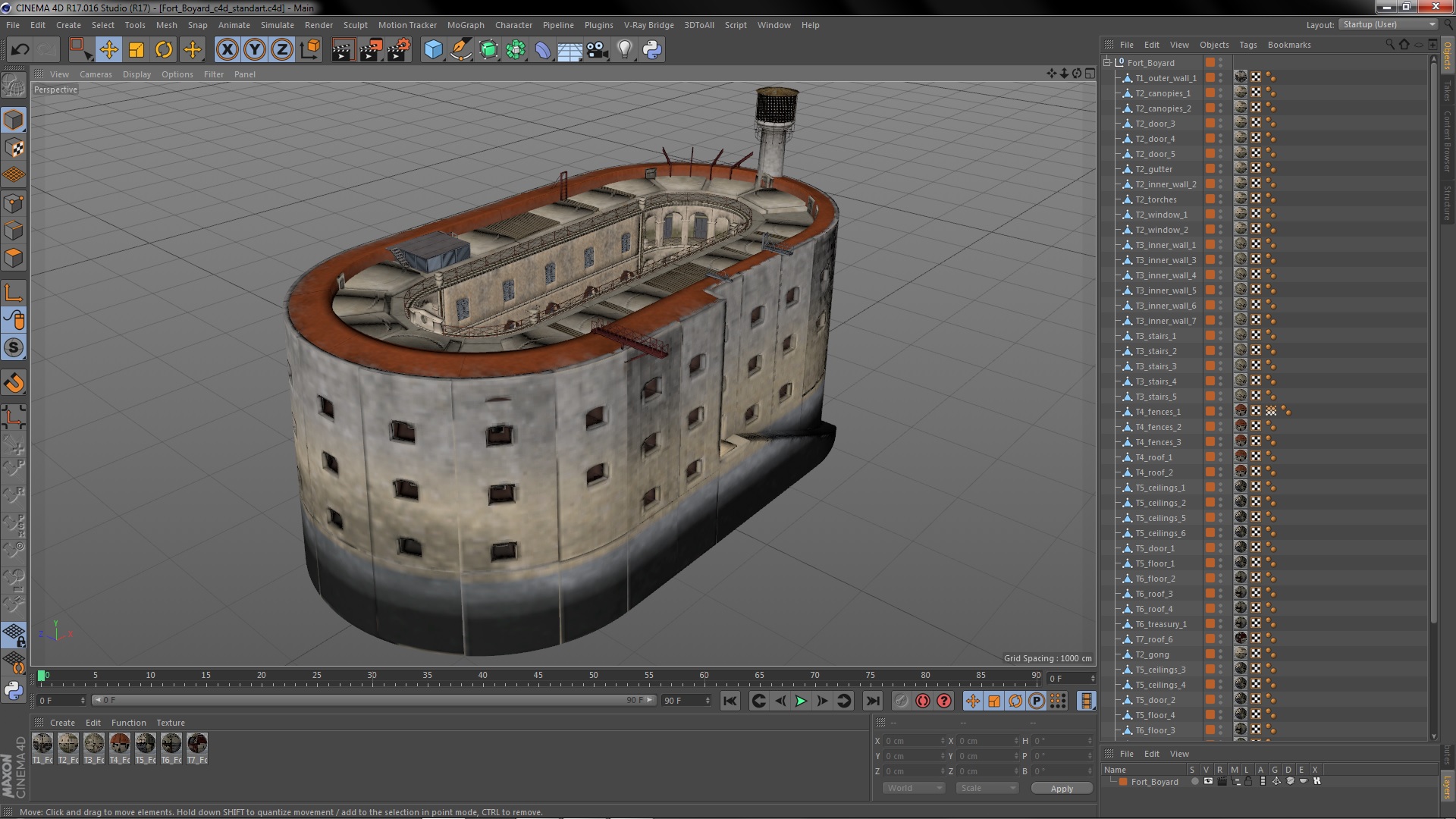Switch to Texture mode in left sidebar
This screenshot has height=819, width=1456.
tap(14, 148)
